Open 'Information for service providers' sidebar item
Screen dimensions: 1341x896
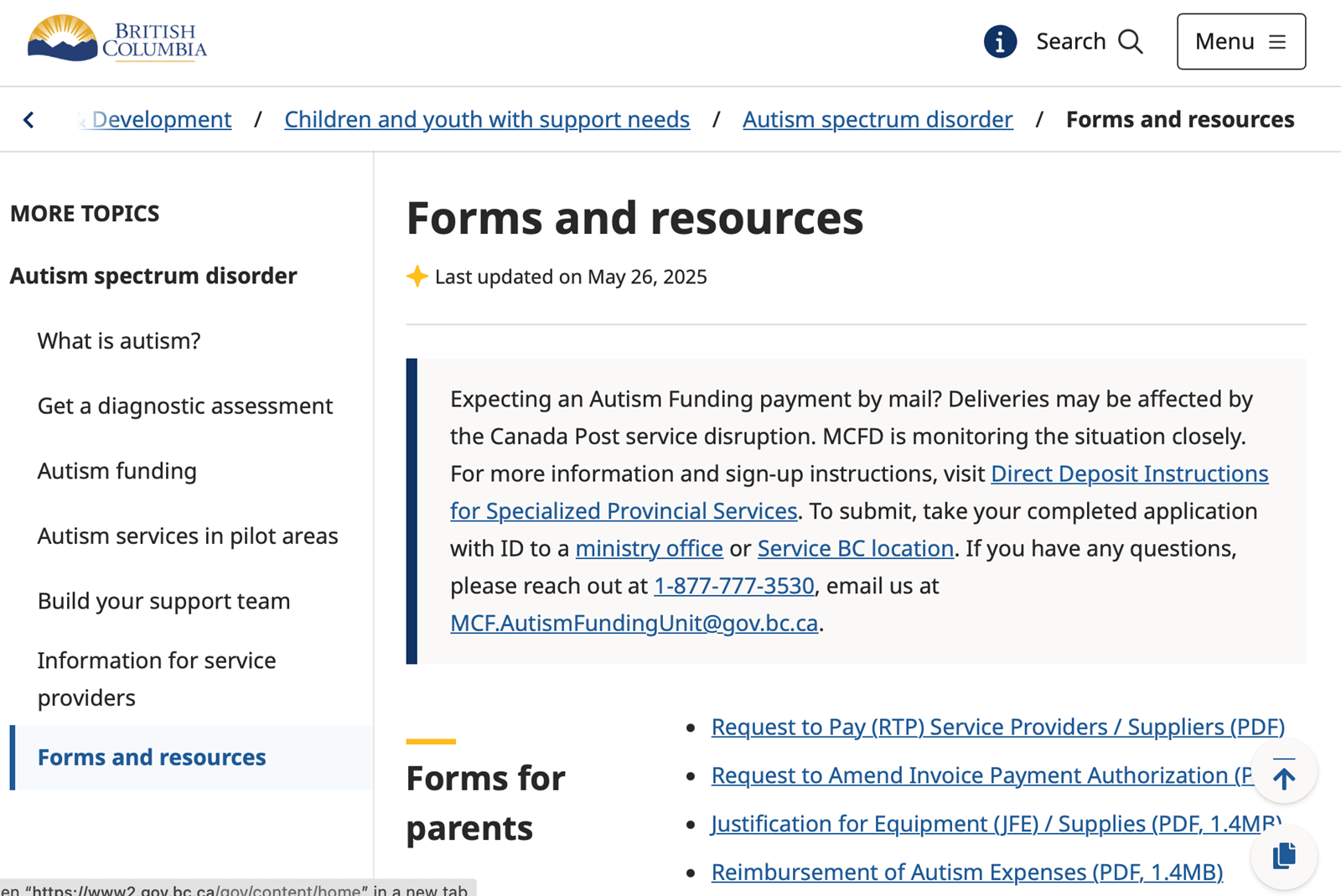(x=157, y=678)
